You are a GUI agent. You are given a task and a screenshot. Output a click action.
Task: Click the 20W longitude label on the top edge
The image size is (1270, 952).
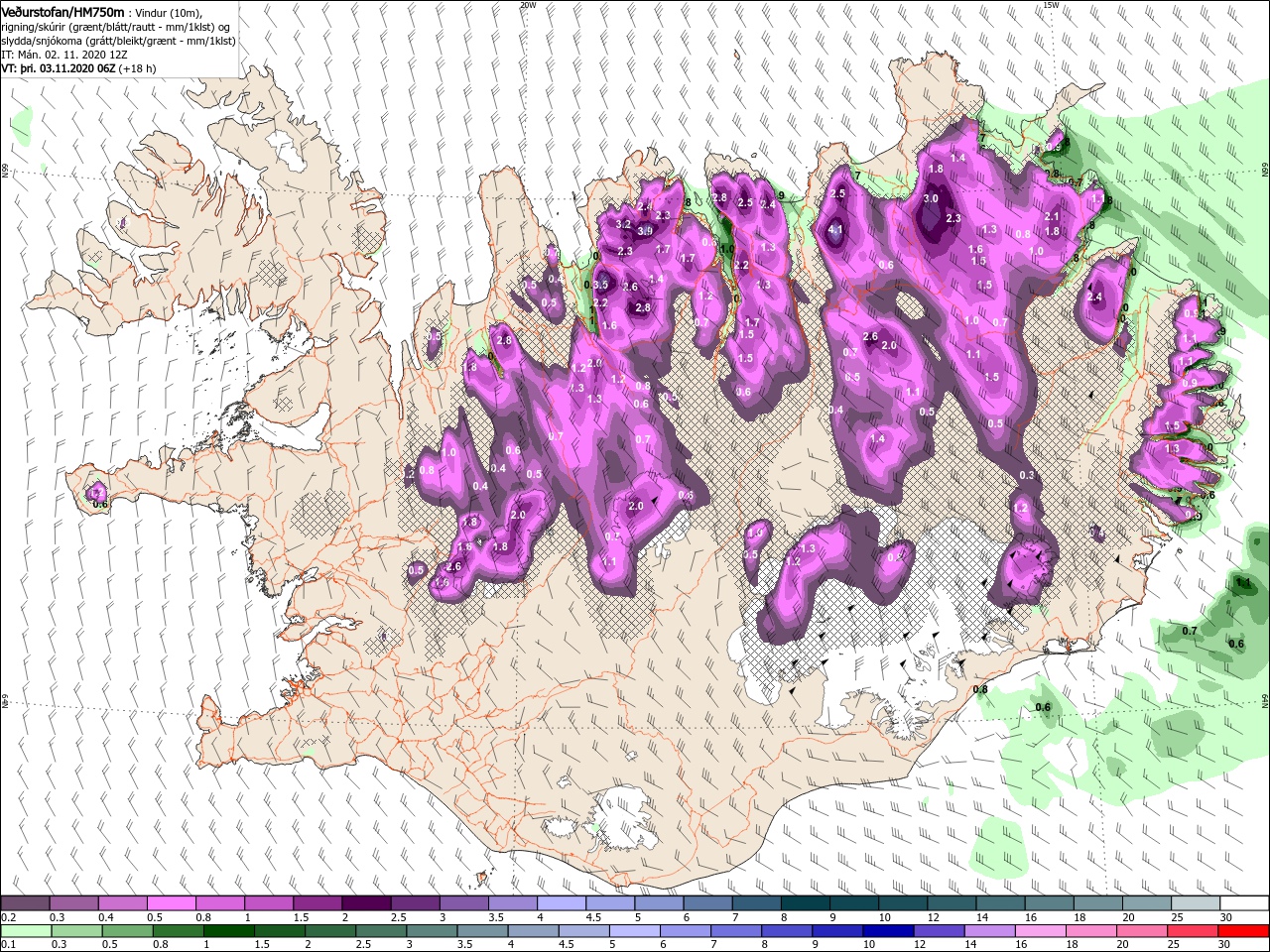(x=528, y=5)
